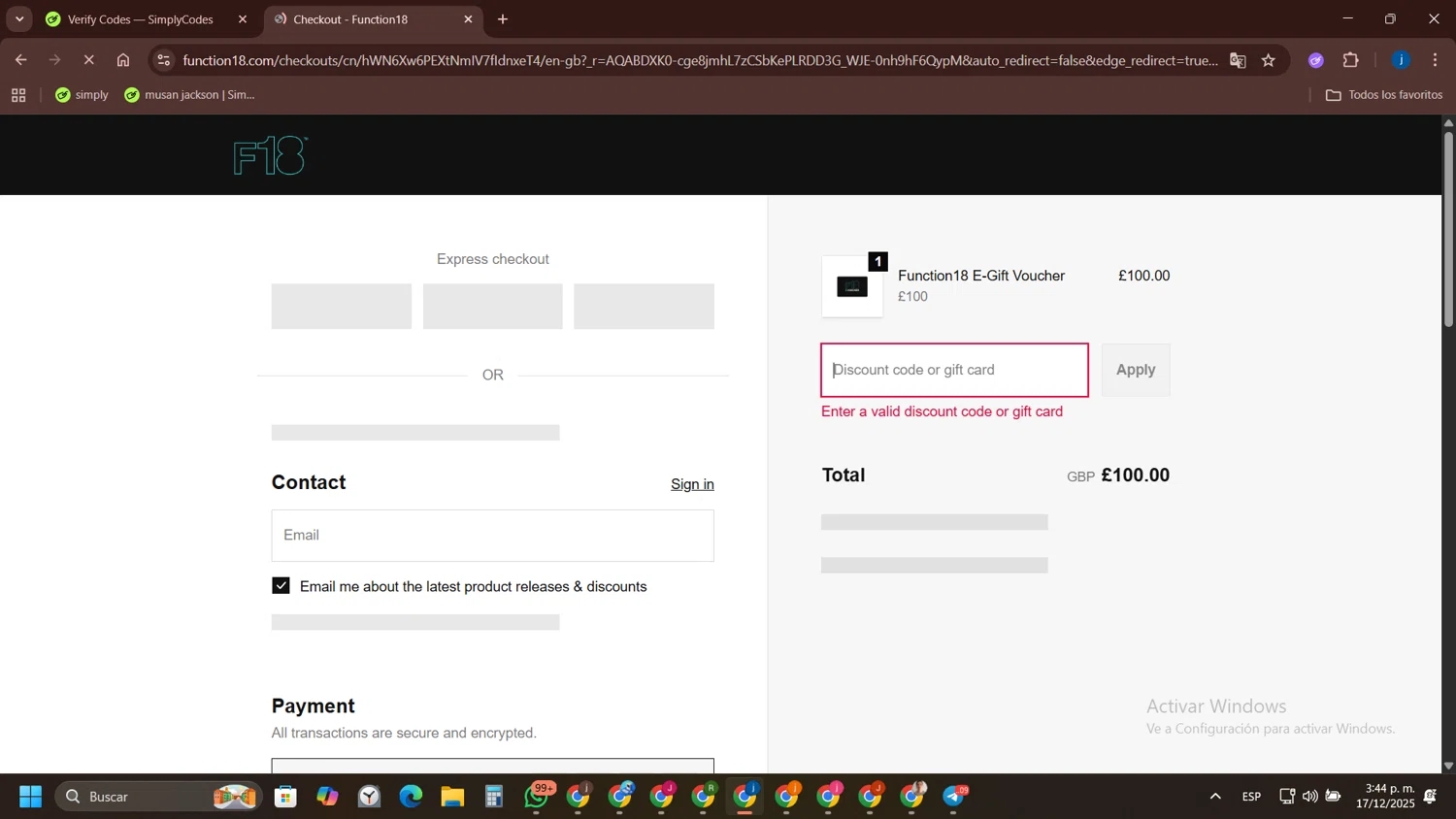Open File Explorer from the taskbar
This screenshot has width=1456, height=819.
coord(452,797)
